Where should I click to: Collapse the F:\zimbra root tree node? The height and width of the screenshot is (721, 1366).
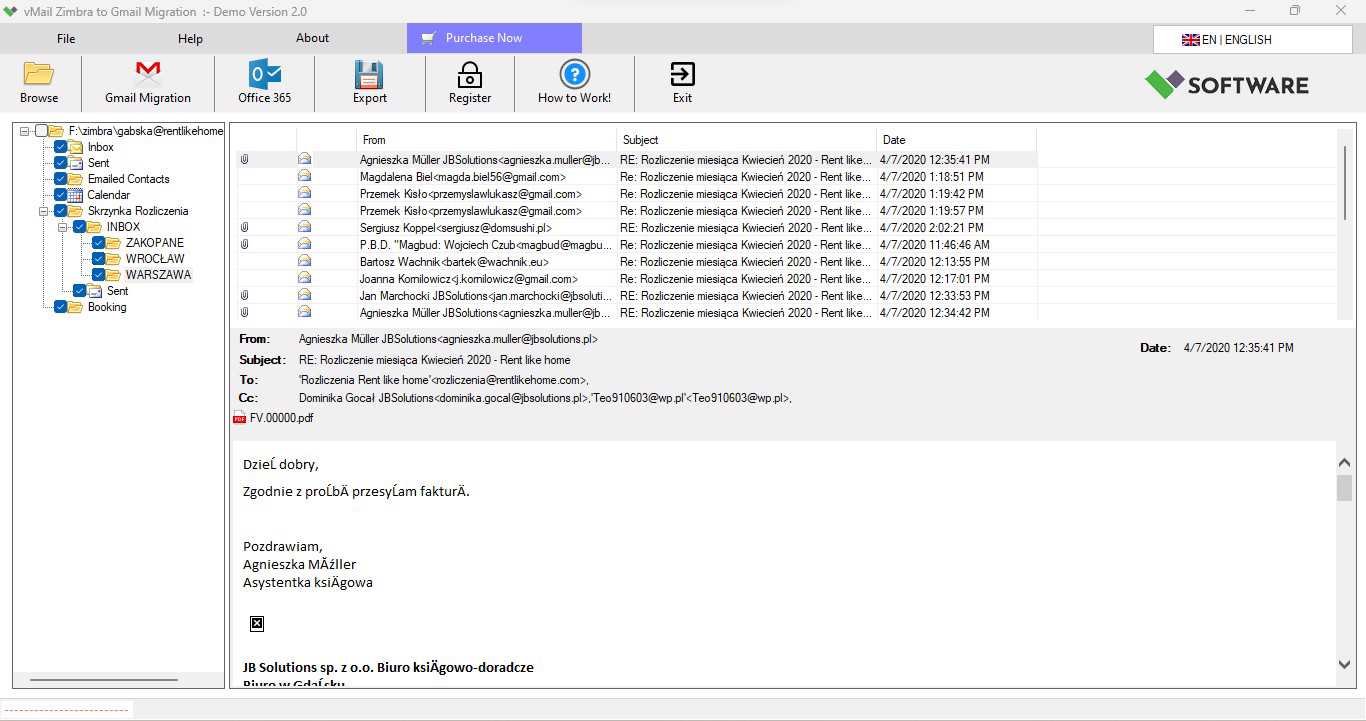click(x=25, y=131)
